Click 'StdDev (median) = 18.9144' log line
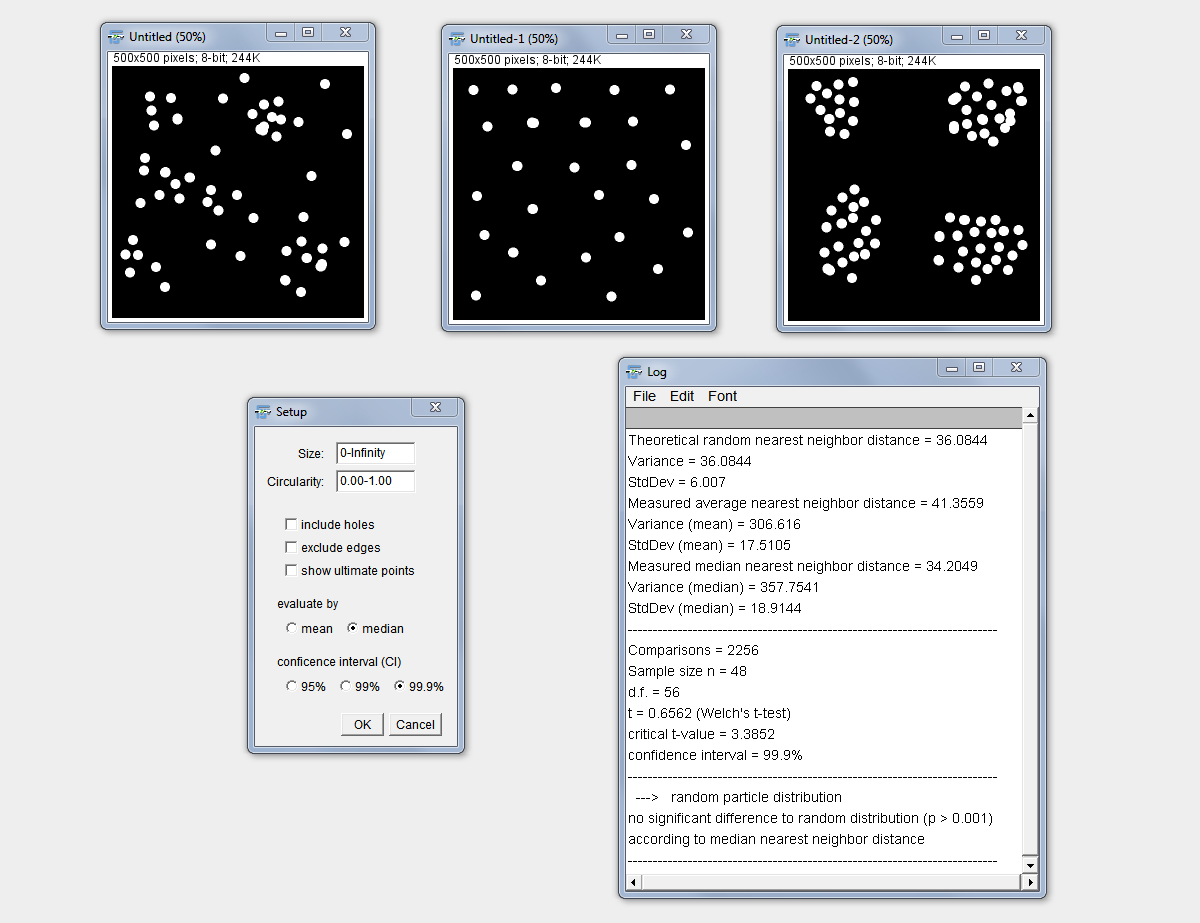The height and width of the screenshot is (923, 1200). click(715, 608)
